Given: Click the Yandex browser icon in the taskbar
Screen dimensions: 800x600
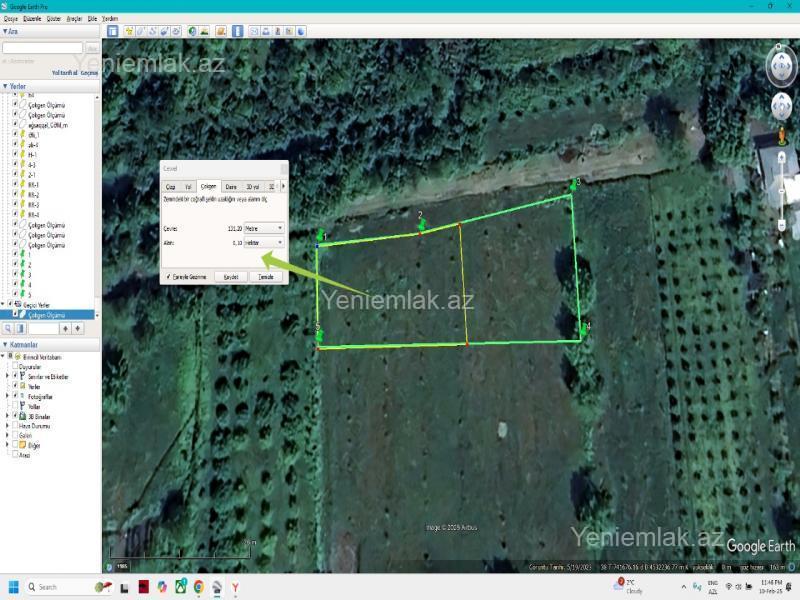Looking at the screenshot, I should tap(235, 587).
